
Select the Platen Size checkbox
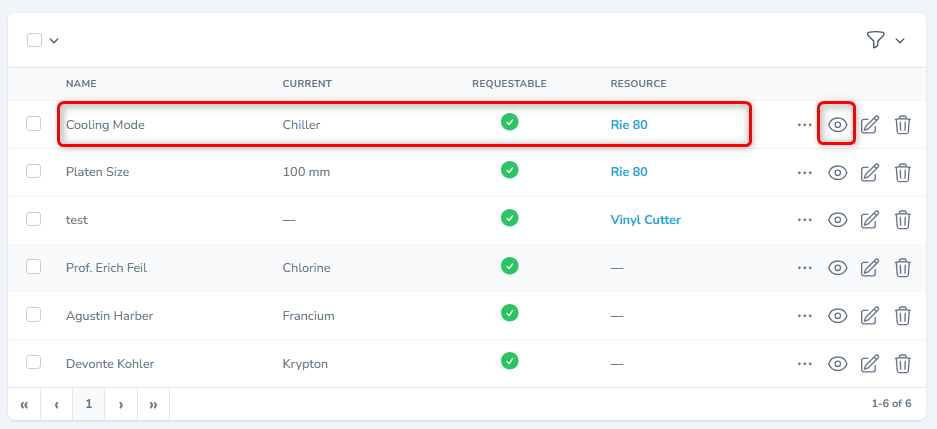click(34, 171)
